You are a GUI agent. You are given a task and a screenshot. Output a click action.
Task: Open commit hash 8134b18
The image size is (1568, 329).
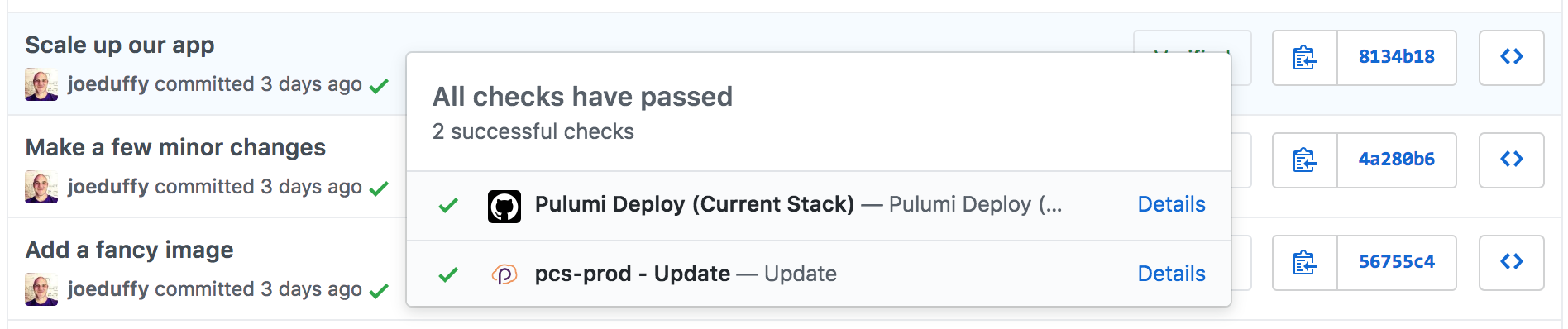pyautogui.click(x=1397, y=58)
